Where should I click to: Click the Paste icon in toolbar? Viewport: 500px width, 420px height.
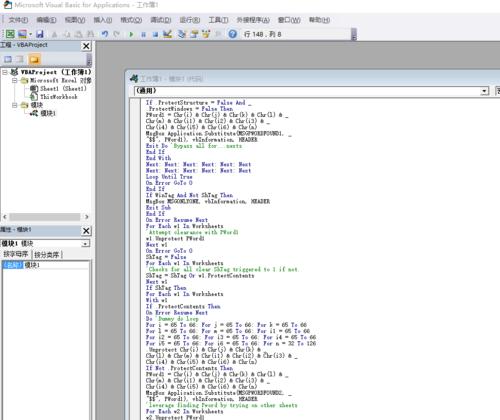(x=79, y=34)
